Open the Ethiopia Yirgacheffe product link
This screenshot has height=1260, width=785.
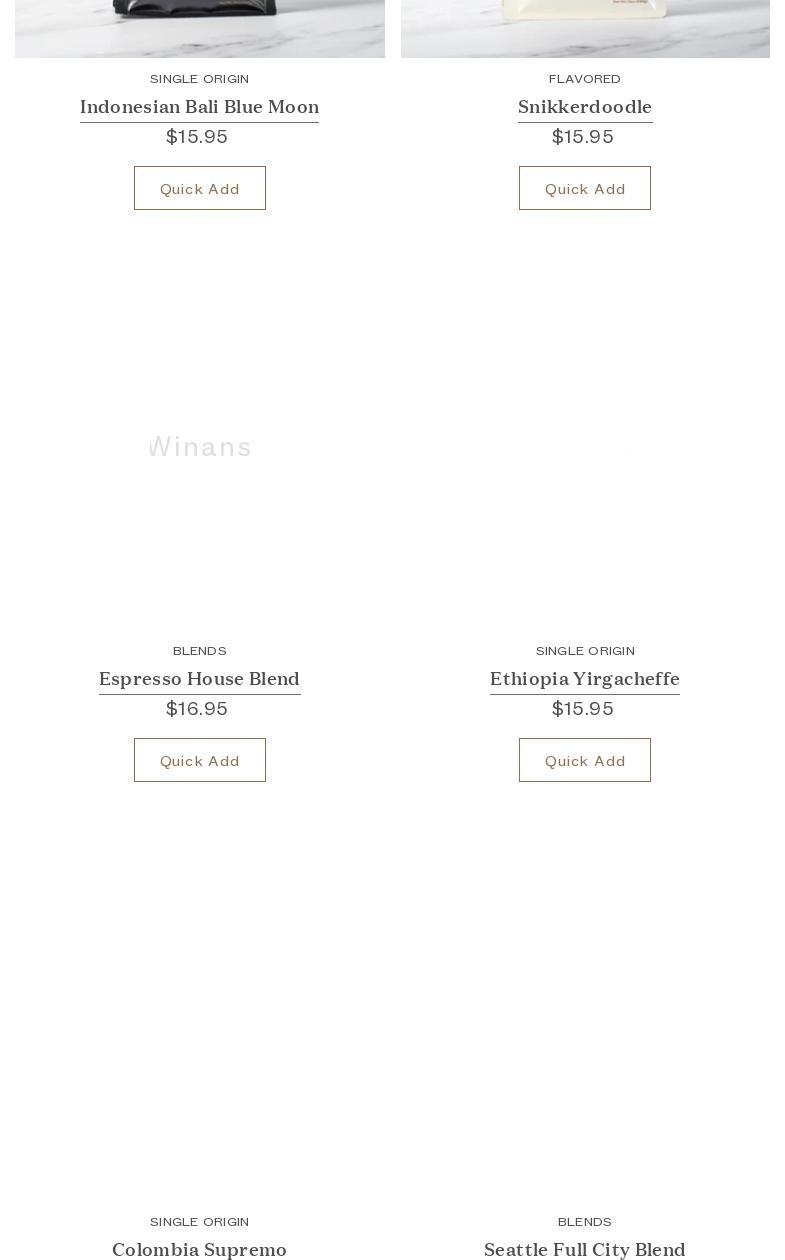click(585, 679)
